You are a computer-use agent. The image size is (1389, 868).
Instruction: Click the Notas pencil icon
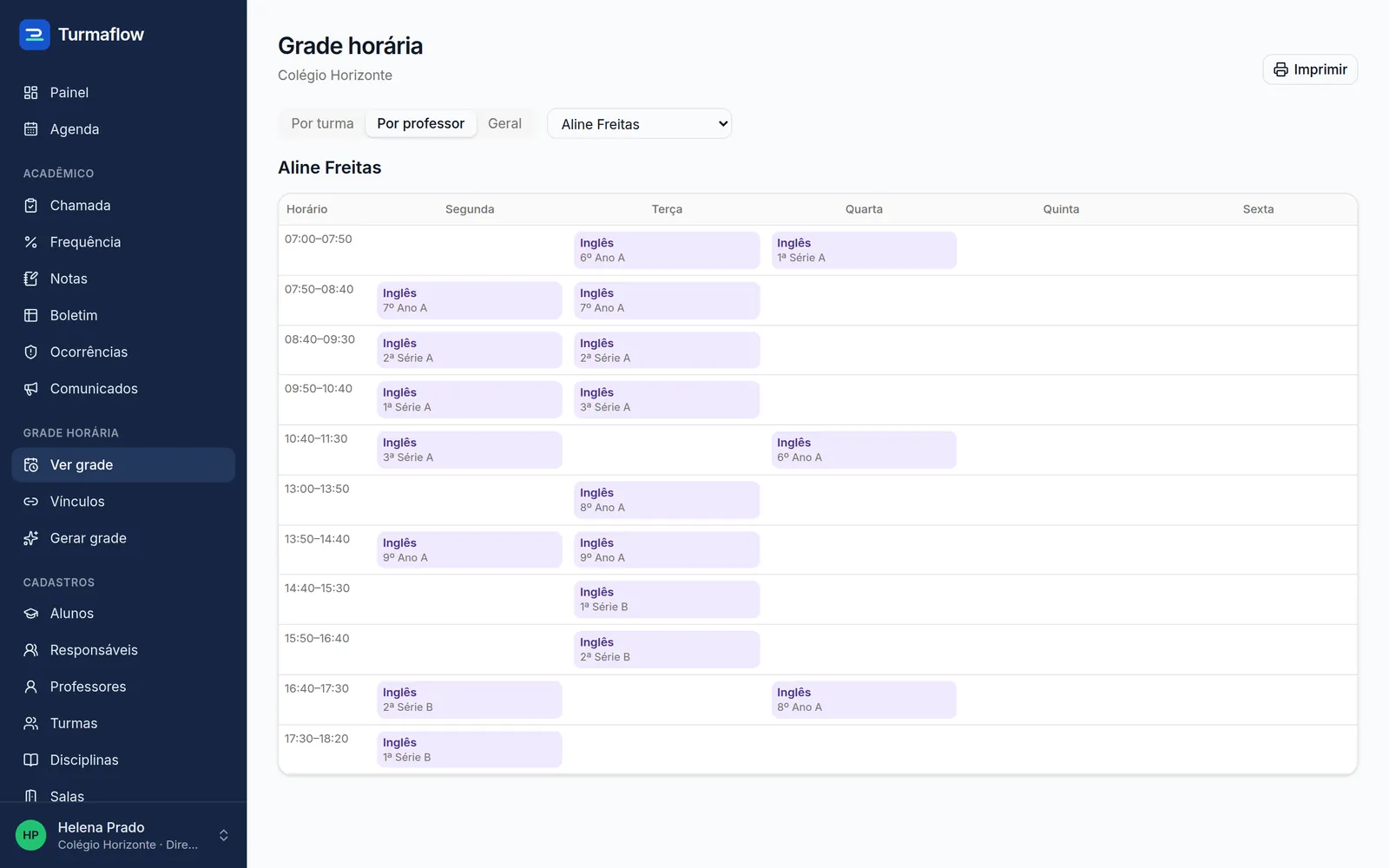31,279
